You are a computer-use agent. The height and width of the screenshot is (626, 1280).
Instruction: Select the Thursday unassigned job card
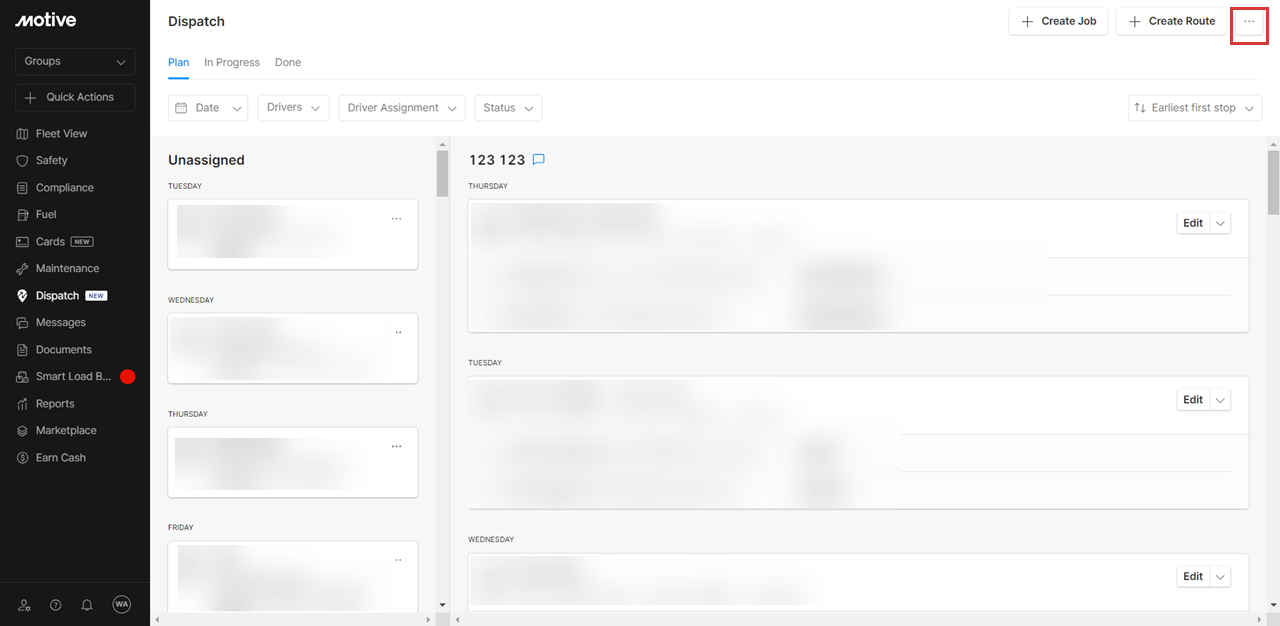point(292,462)
